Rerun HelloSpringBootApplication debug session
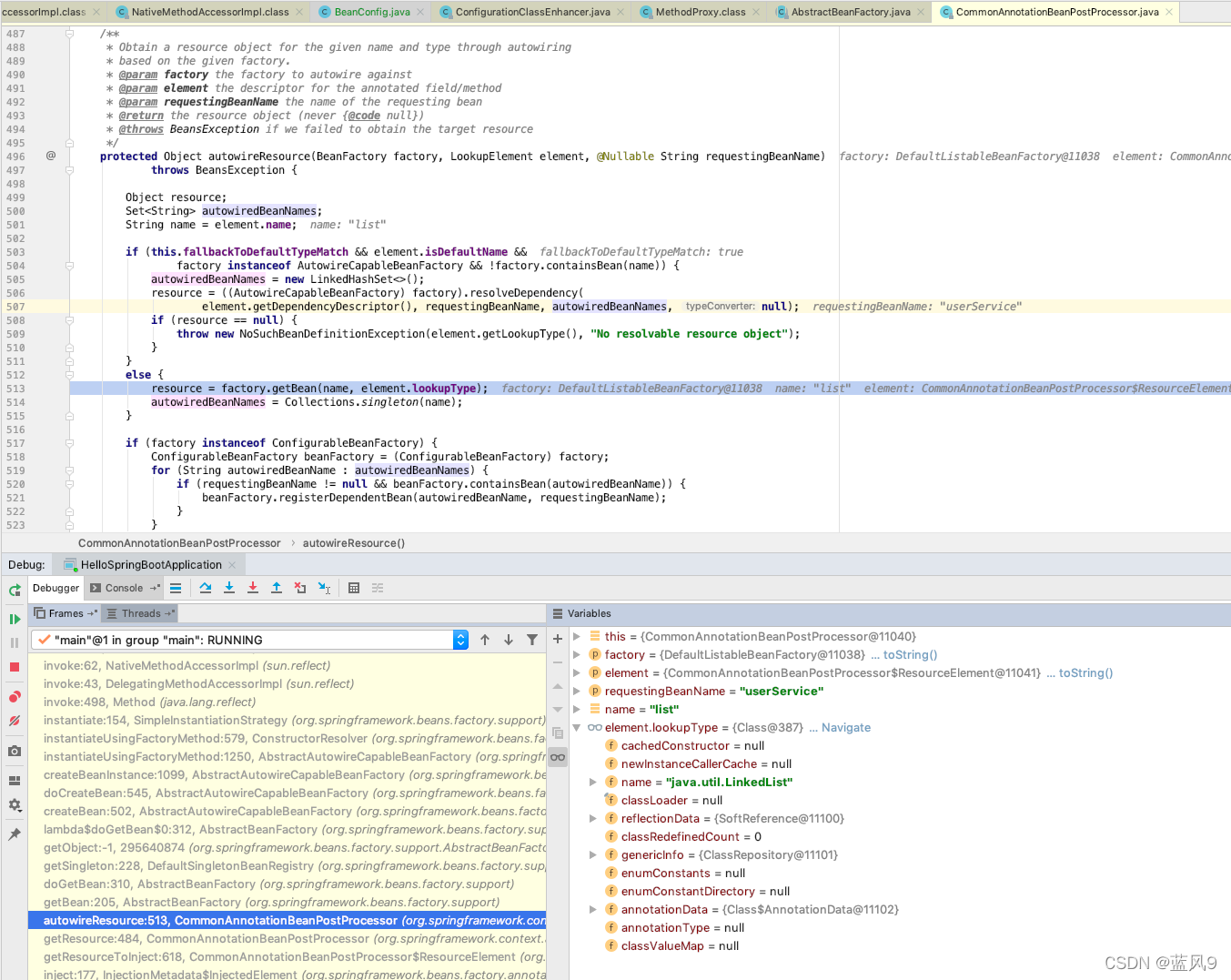 15,590
